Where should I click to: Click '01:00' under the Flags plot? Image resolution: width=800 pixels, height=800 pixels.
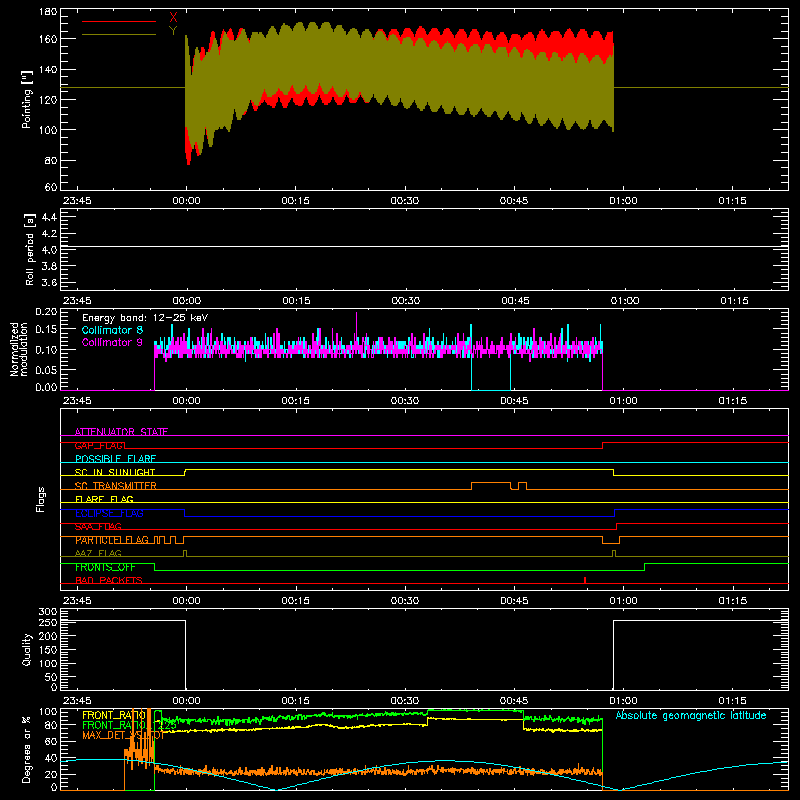(623, 601)
